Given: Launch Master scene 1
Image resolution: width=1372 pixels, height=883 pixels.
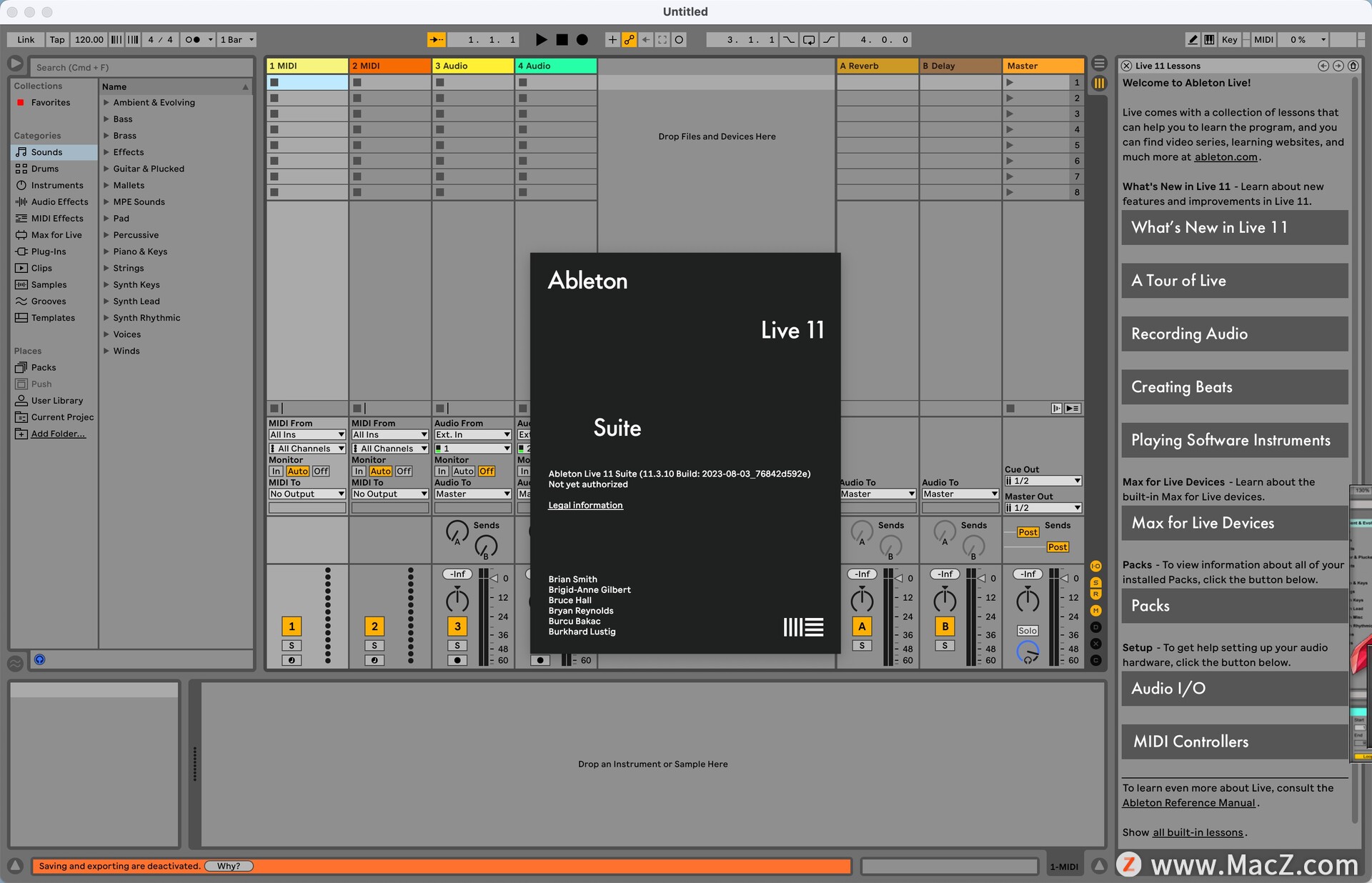Looking at the screenshot, I should (x=1010, y=82).
